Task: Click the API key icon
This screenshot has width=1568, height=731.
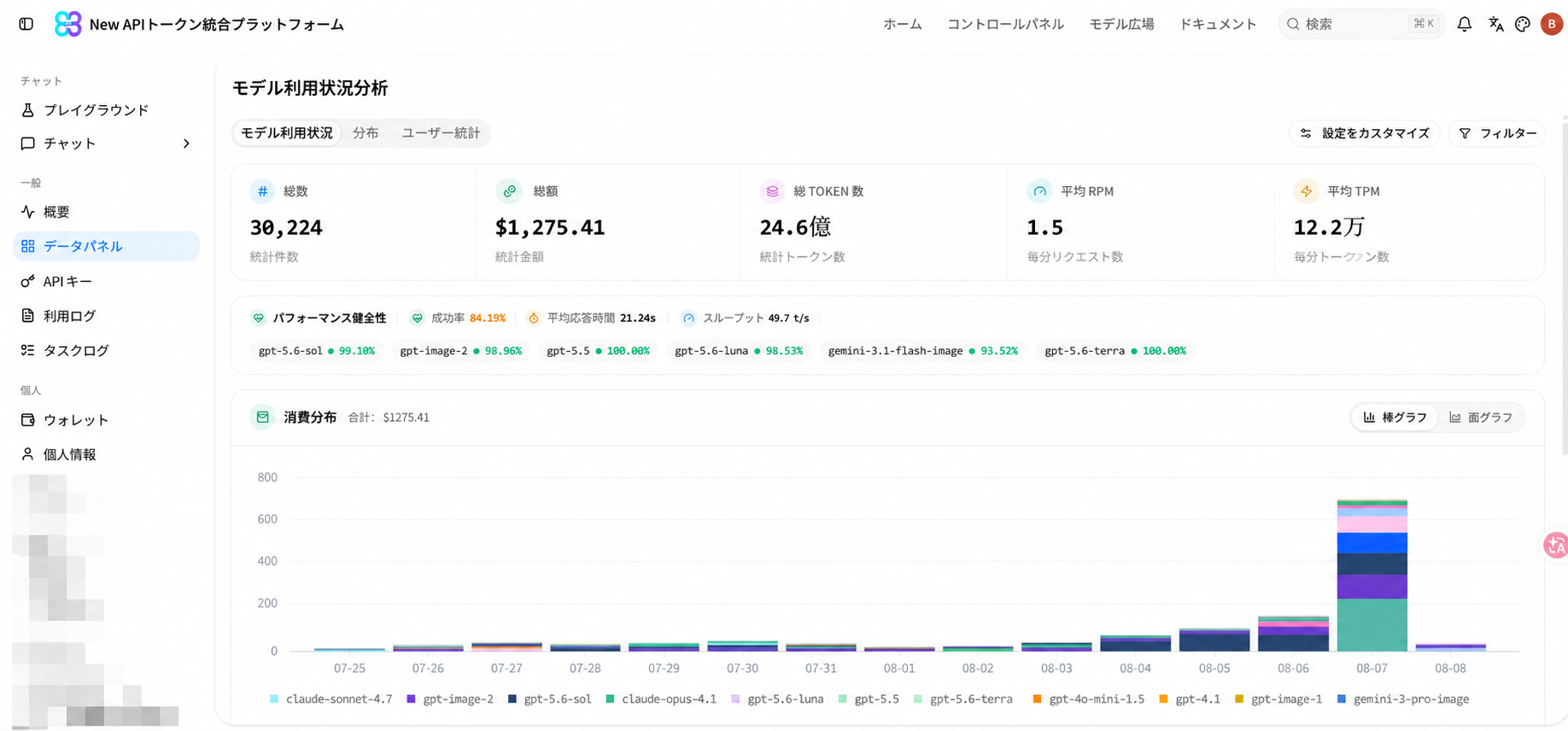Action: (x=27, y=281)
